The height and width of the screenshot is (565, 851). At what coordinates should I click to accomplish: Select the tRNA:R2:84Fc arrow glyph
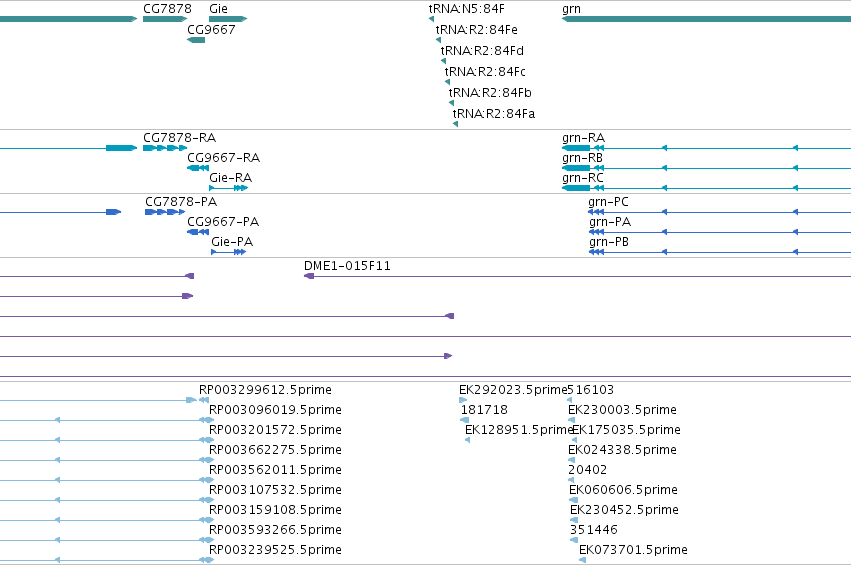pyautogui.click(x=447, y=82)
